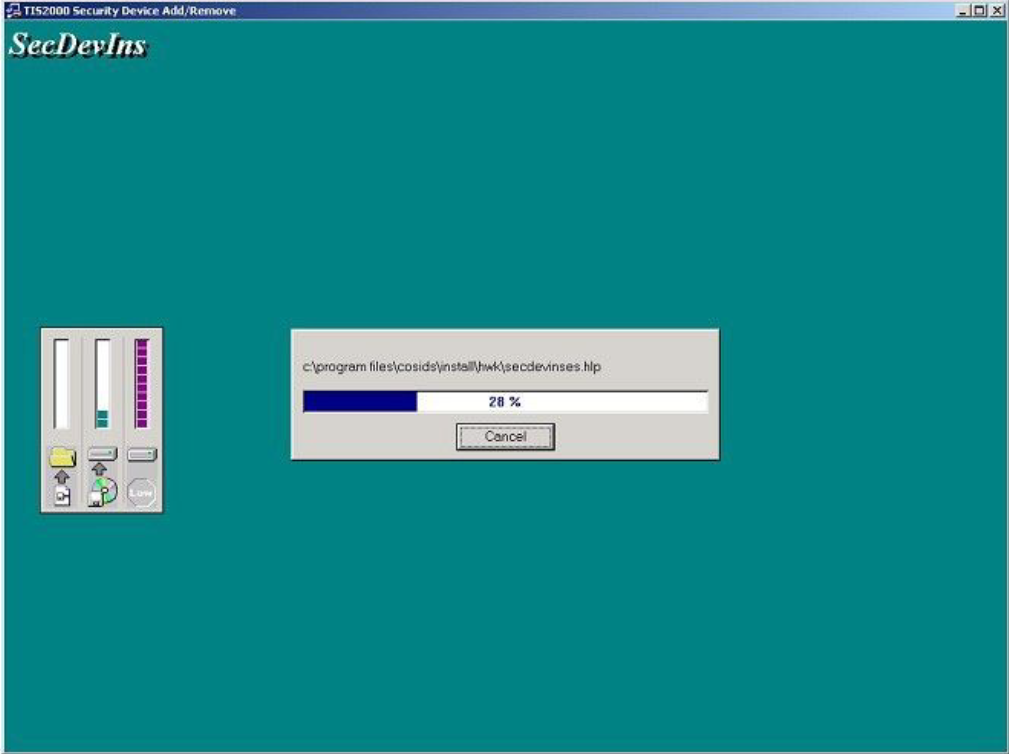Viewport: 1009px width, 754px height.
Task: Click the teal install progress gauge
Action: tap(102, 384)
